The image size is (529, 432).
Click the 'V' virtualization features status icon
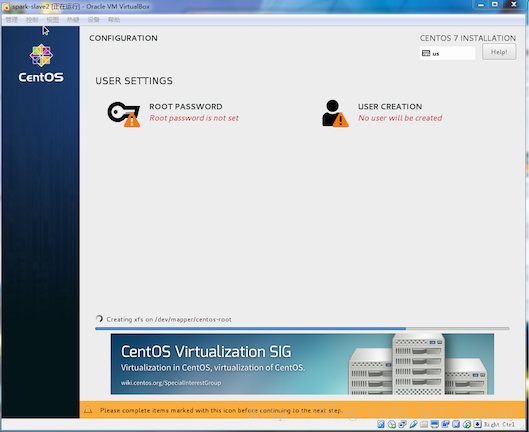point(456,424)
